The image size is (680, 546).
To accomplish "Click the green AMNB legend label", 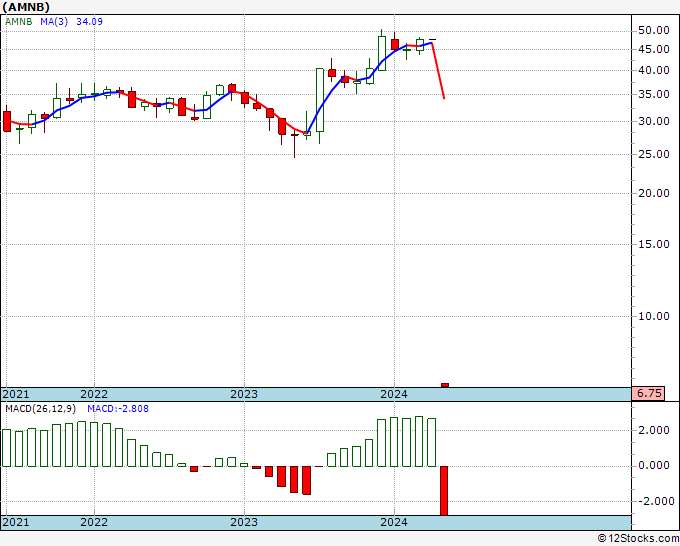I will pos(19,21).
